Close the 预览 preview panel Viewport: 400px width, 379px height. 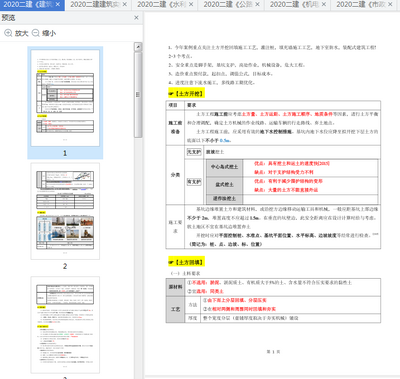tap(136, 18)
